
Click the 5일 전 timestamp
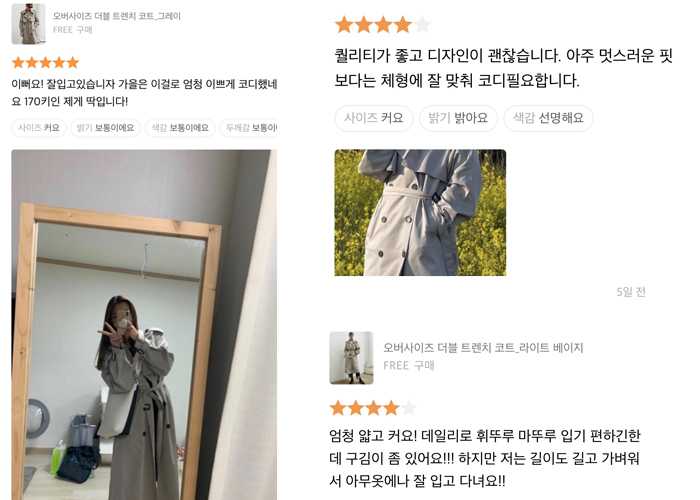[x=631, y=292]
